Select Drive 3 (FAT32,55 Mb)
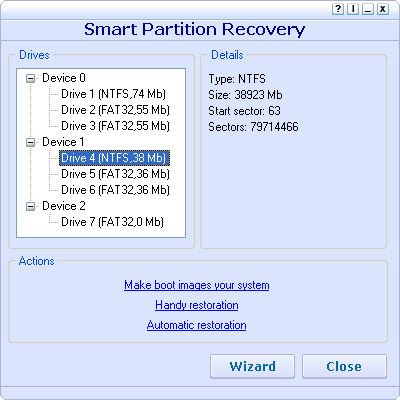The image size is (400, 400). pos(115,126)
